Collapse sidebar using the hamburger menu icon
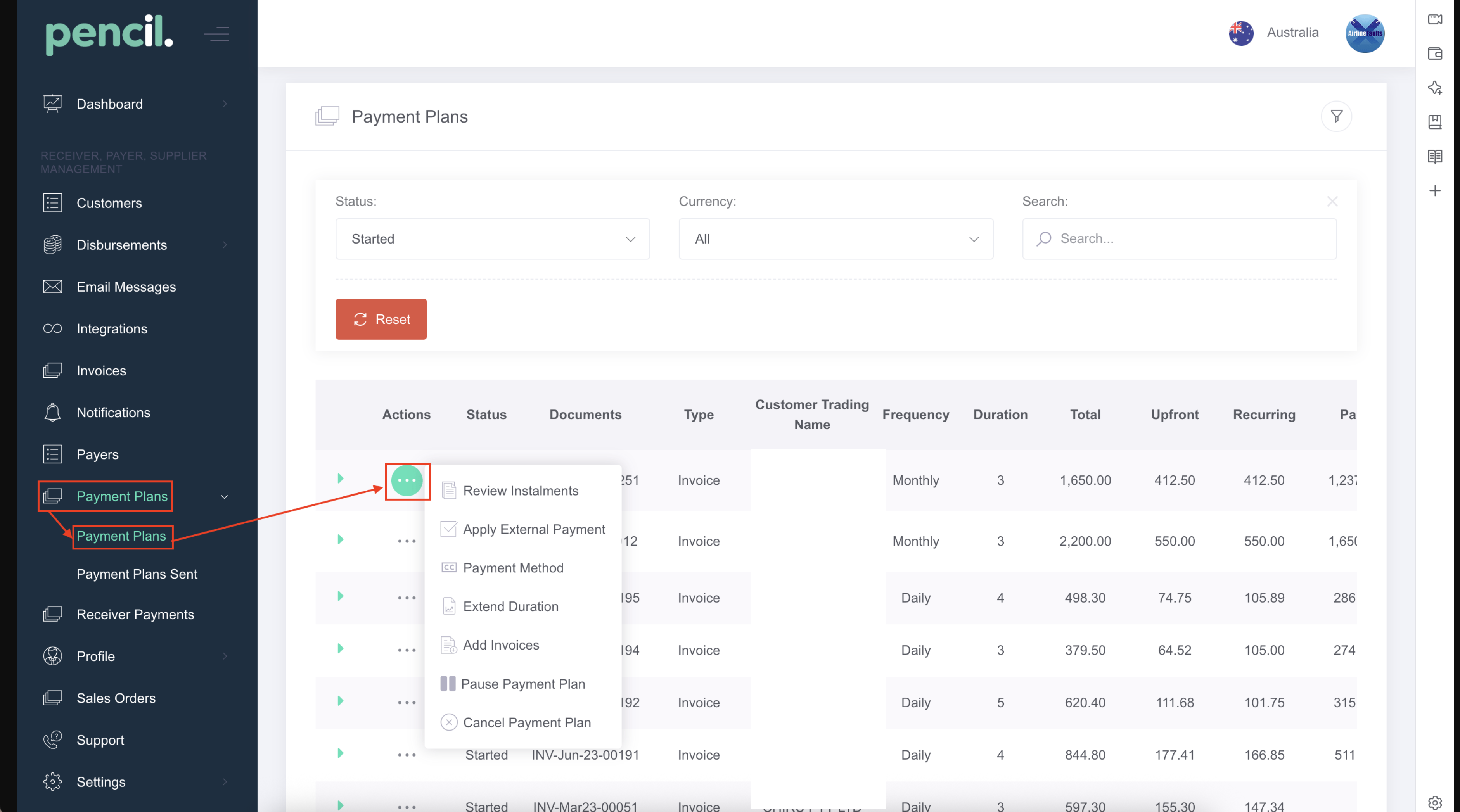Screen dimensions: 1460x812 coord(217,34)
